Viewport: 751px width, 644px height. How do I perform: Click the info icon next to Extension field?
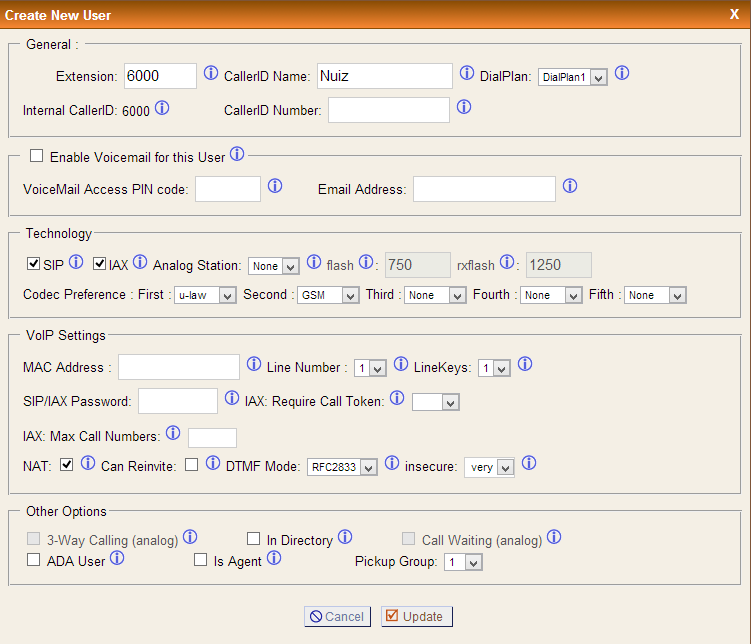tap(211, 73)
